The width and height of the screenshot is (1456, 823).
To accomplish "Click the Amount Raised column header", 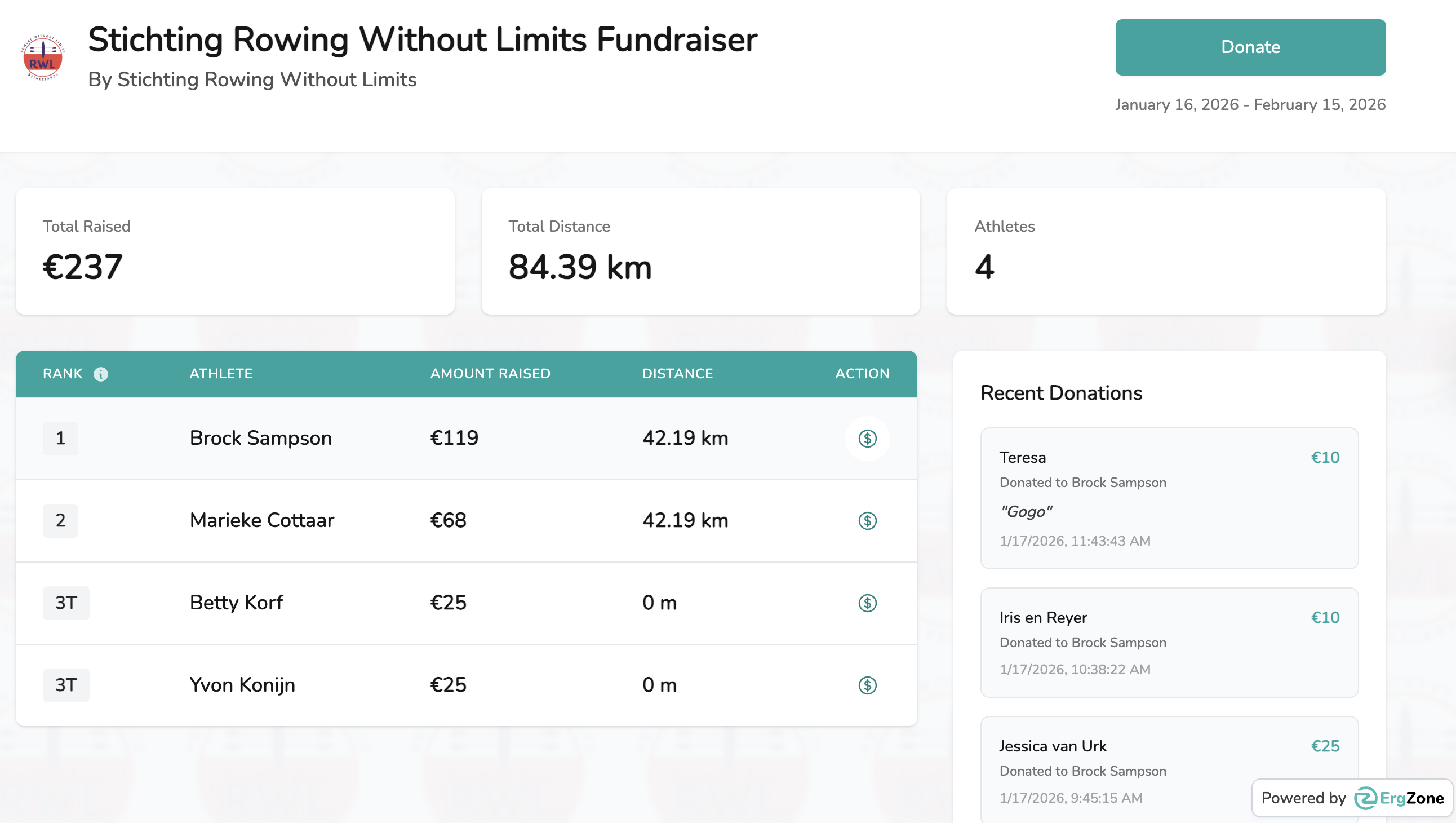I will point(490,373).
